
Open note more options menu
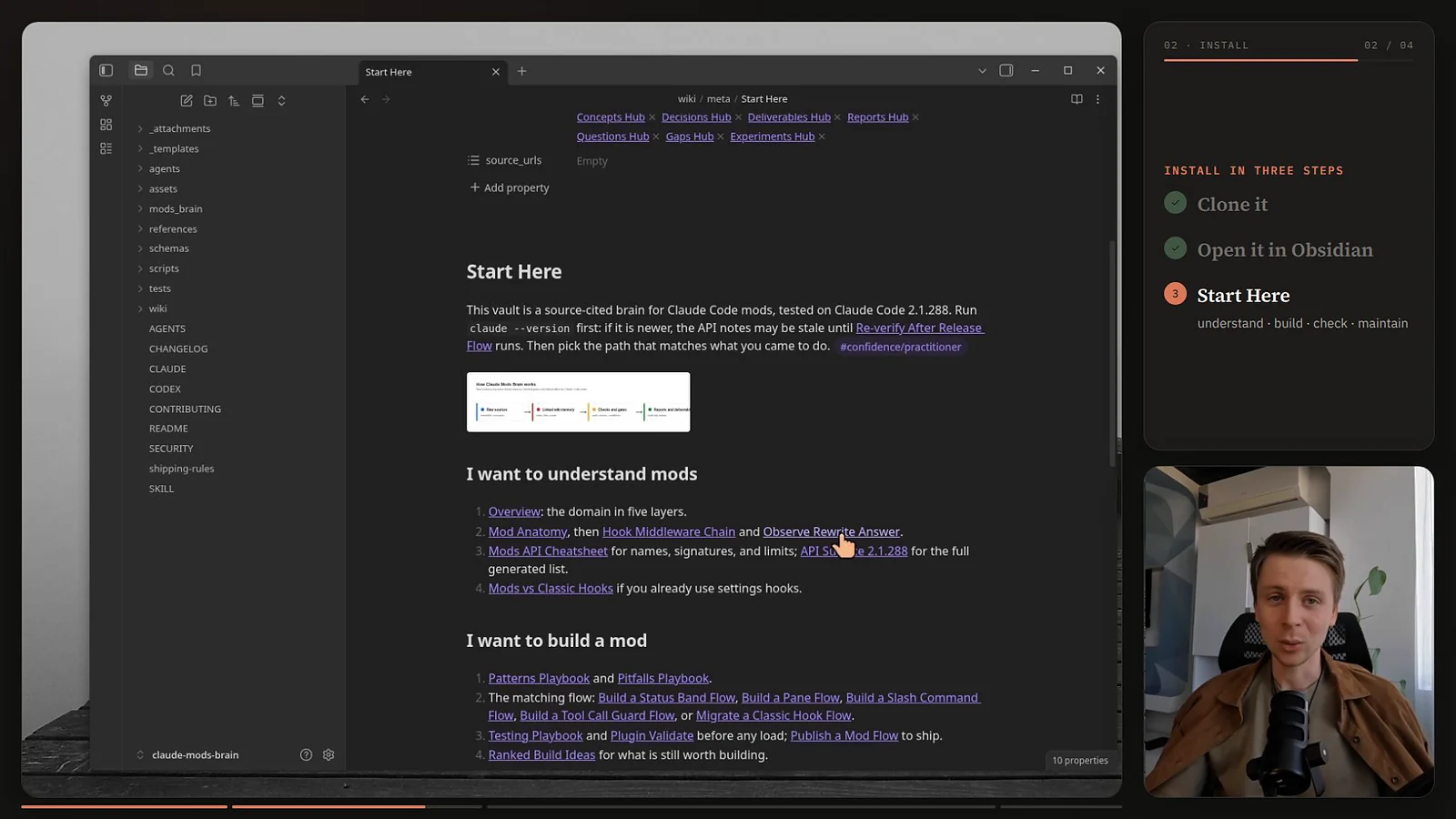[x=1097, y=99]
